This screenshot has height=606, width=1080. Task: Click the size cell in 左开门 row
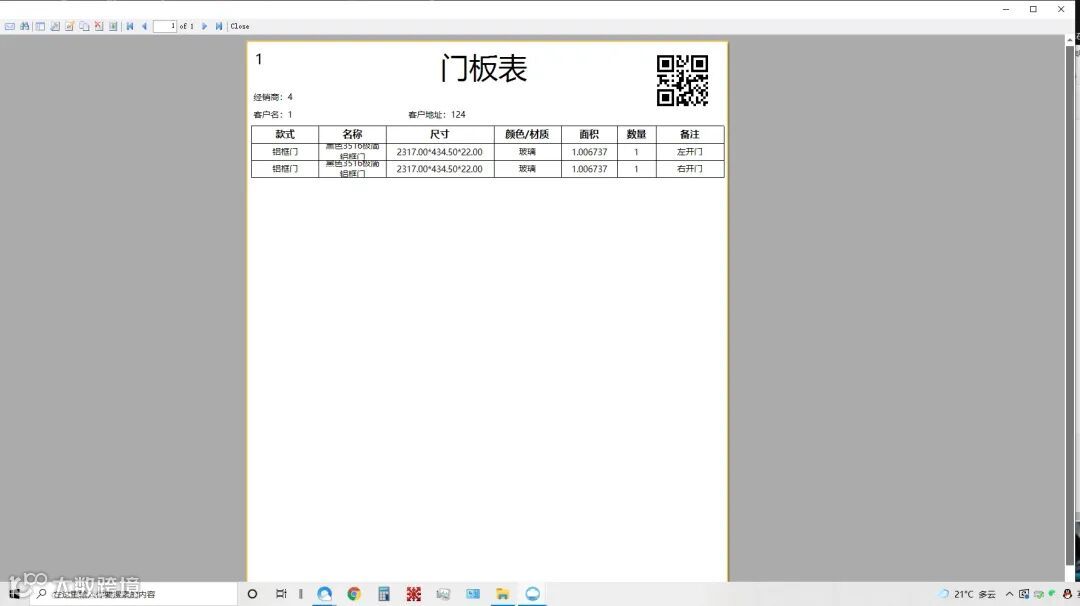pos(439,152)
